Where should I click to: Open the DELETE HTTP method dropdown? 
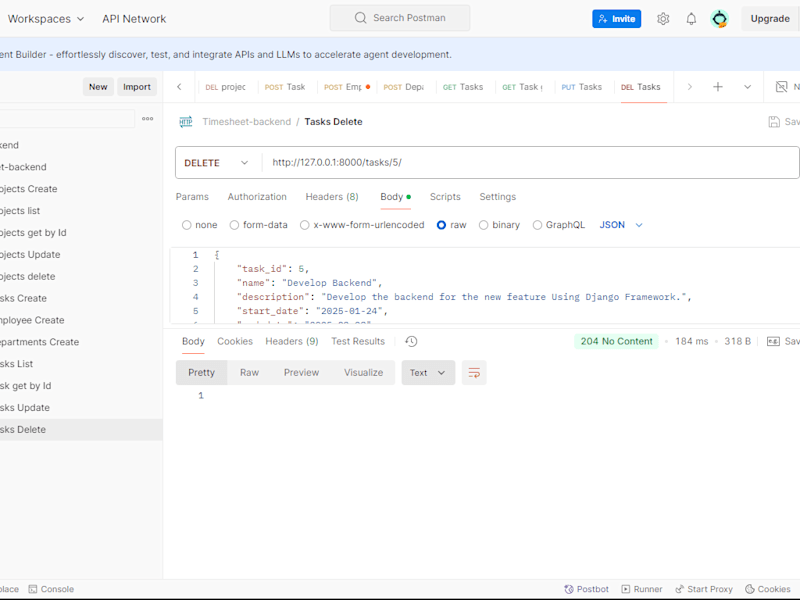pyautogui.click(x=216, y=163)
